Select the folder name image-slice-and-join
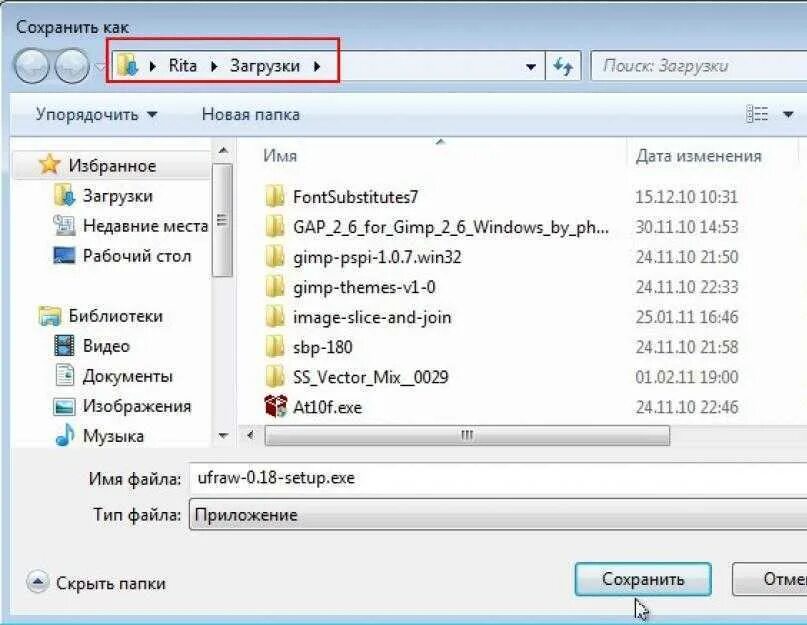Viewport: 807px width, 625px height. click(x=372, y=317)
